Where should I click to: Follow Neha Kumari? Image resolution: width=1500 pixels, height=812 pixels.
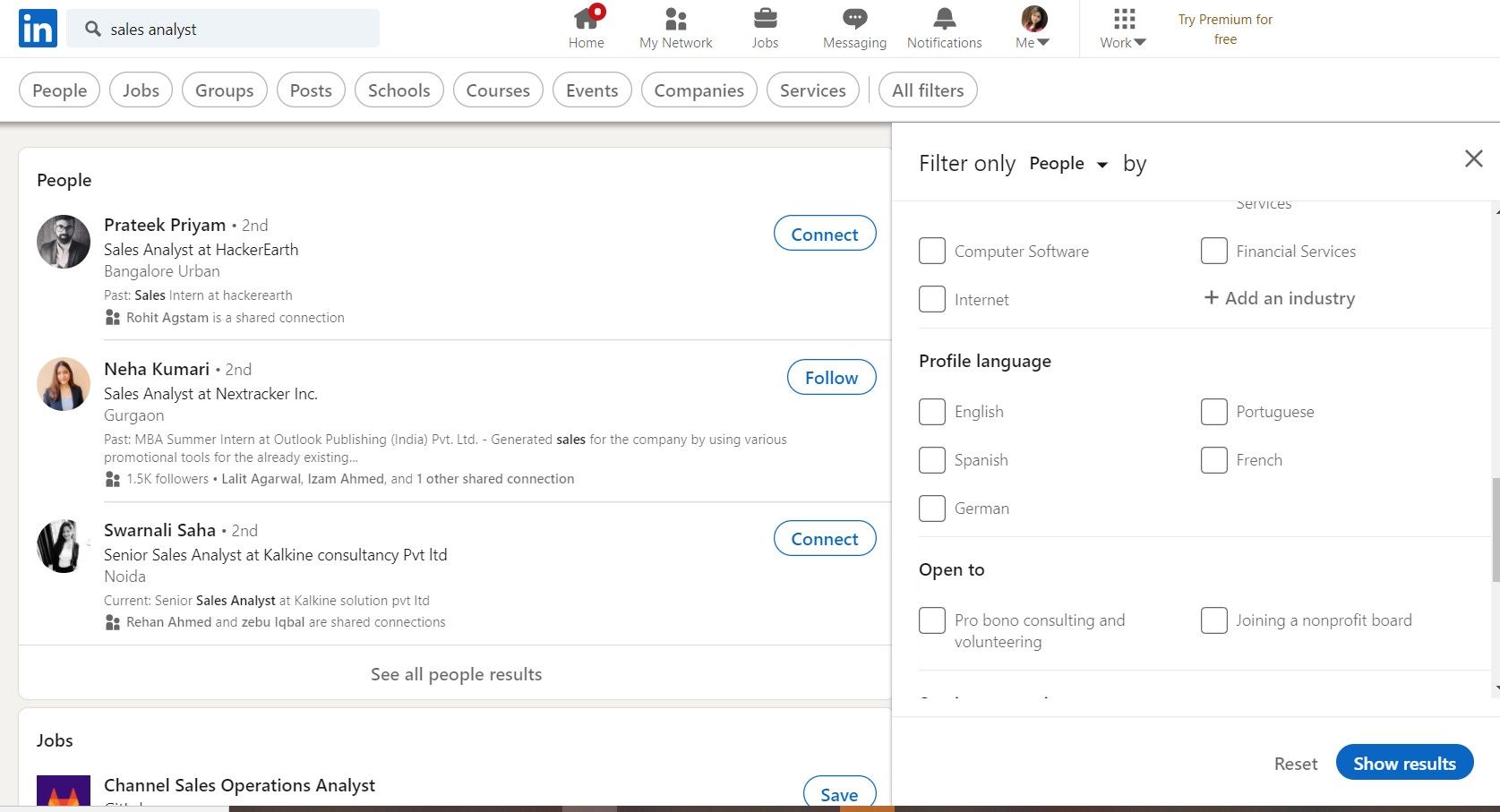(x=830, y=377)
